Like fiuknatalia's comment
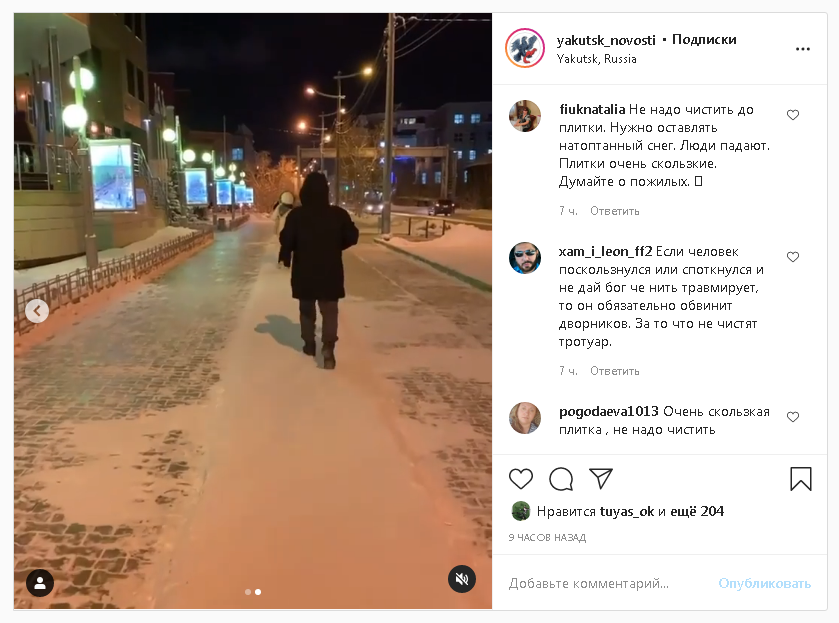Viewport: 839px width, 623px height. [x=793, y=115]
